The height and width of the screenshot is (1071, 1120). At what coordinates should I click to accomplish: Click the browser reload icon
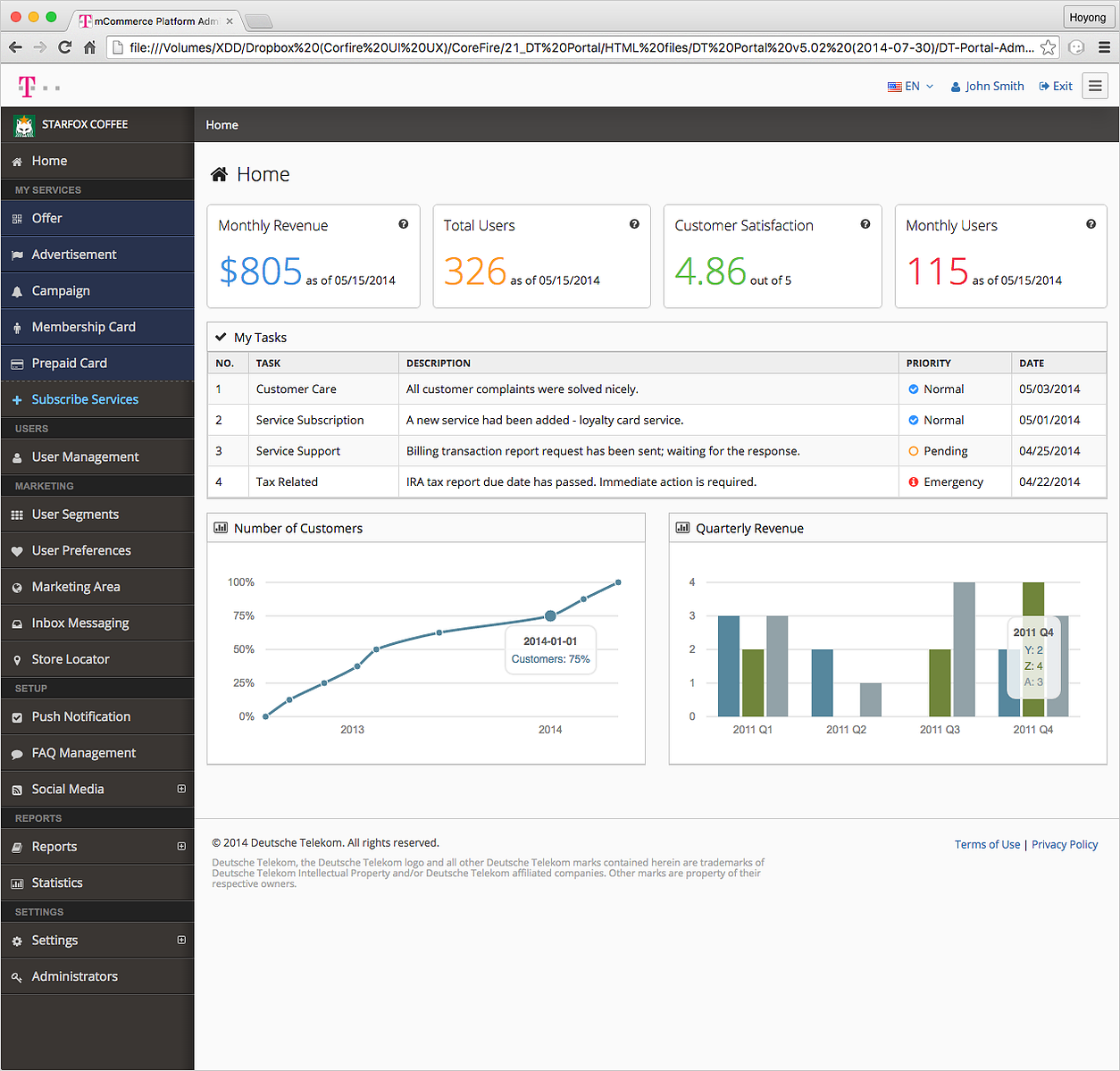coord(64,47)
